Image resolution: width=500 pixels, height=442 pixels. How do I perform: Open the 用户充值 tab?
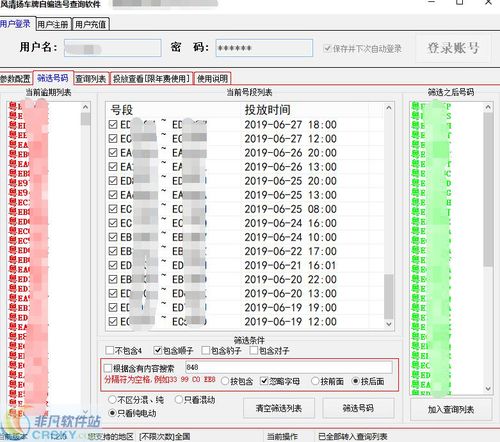pos(91,24)
